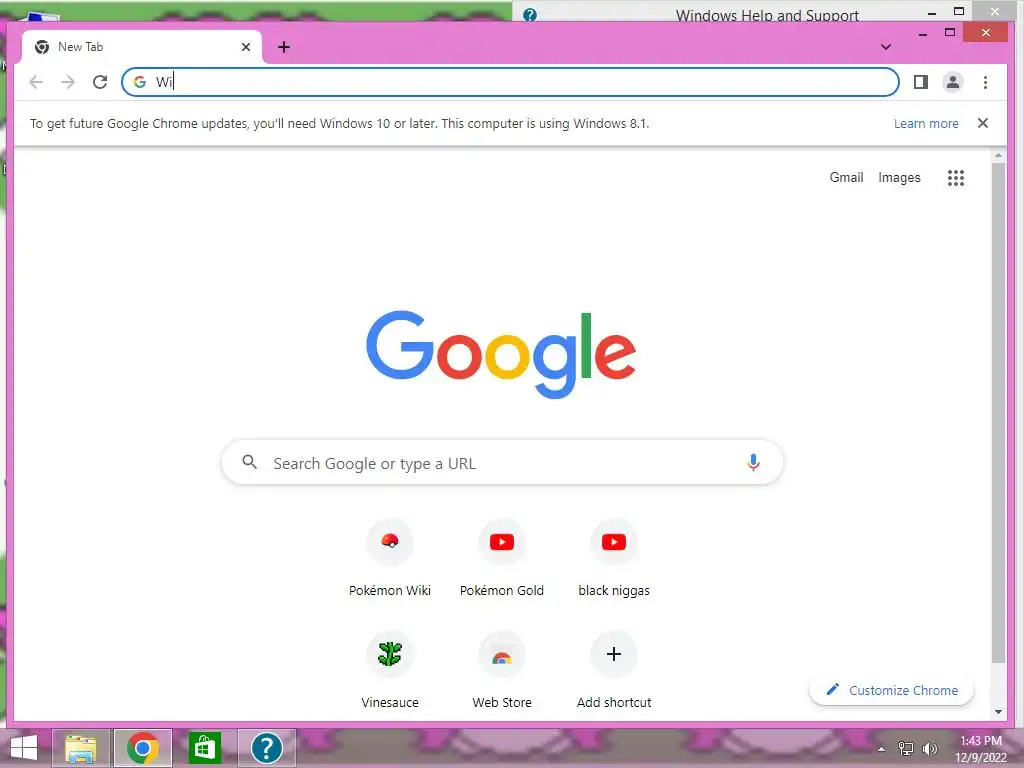
Task: Open File Explorer from the taskbar
Action: tap(81, 748)
